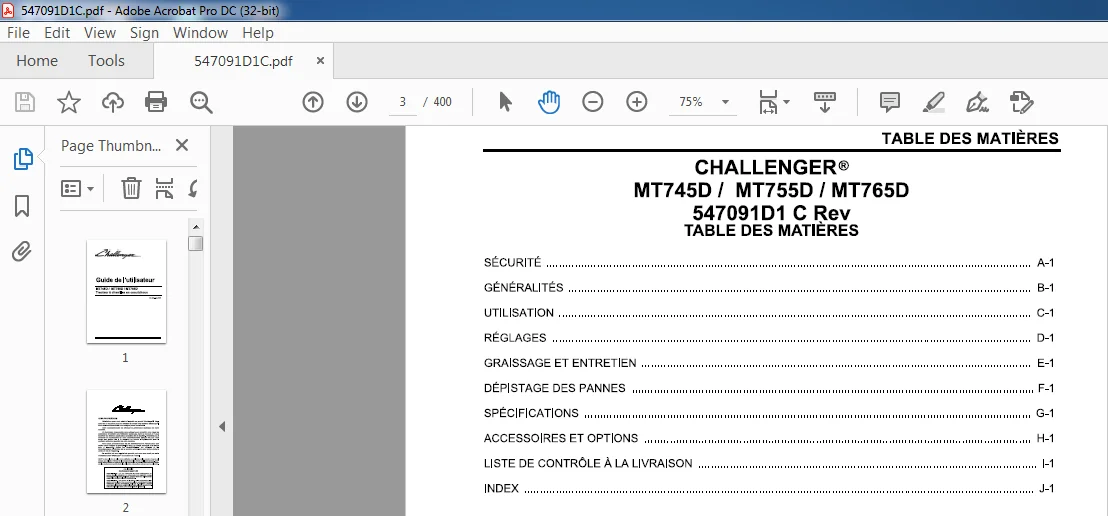Close the Page Thumbnails panel
This screenshot has width=1108, height=516.
point(182,146)
